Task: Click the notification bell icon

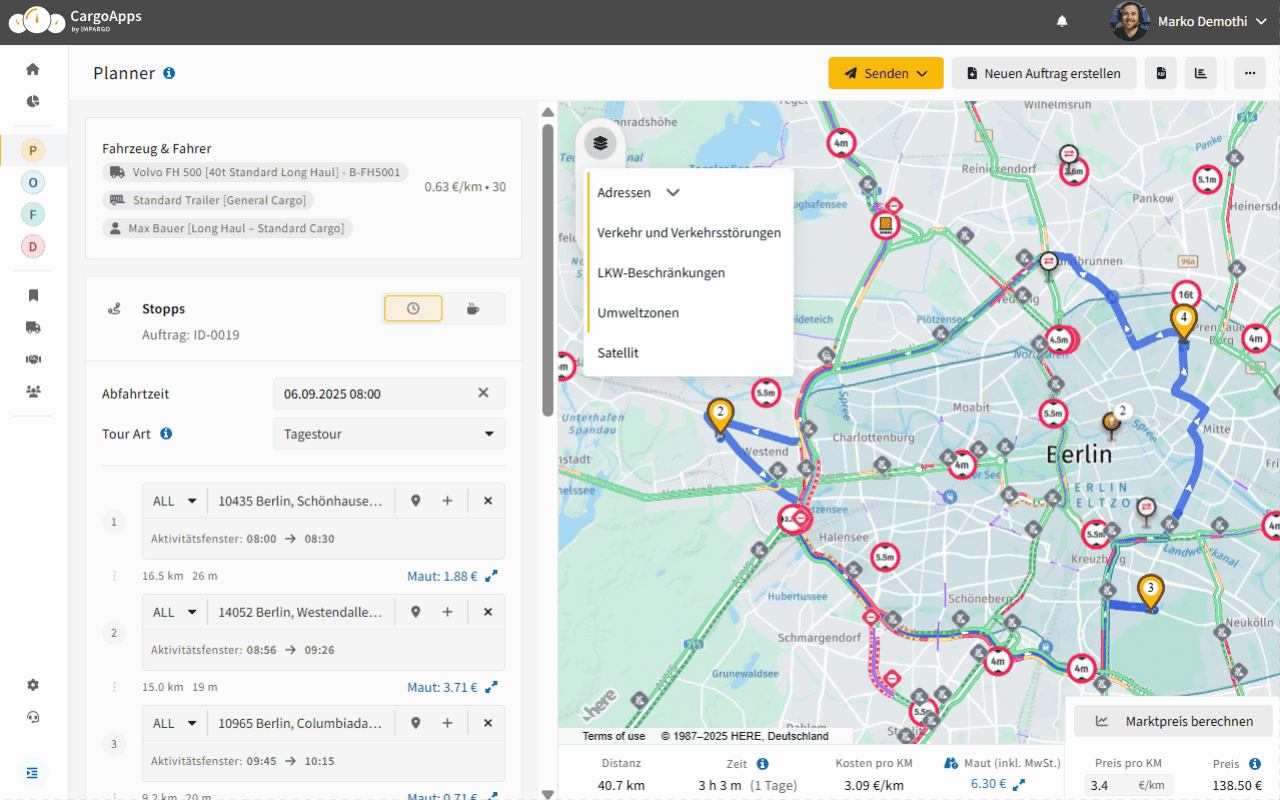Action: point(1062,21)
